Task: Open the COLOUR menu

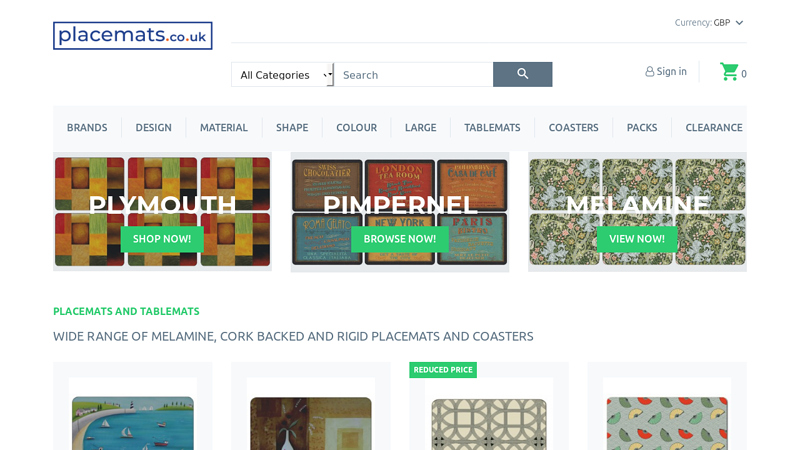Action: [x=357, y=128]
